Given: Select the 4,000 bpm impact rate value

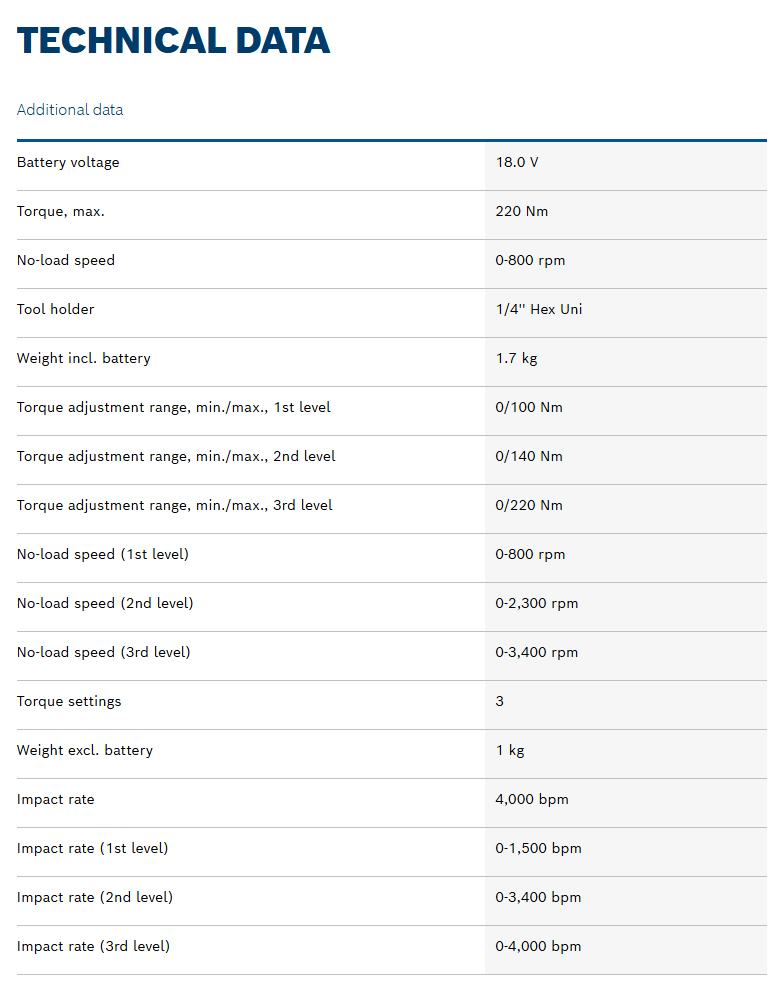Looking at the screenshot, I should coord(532,799).
